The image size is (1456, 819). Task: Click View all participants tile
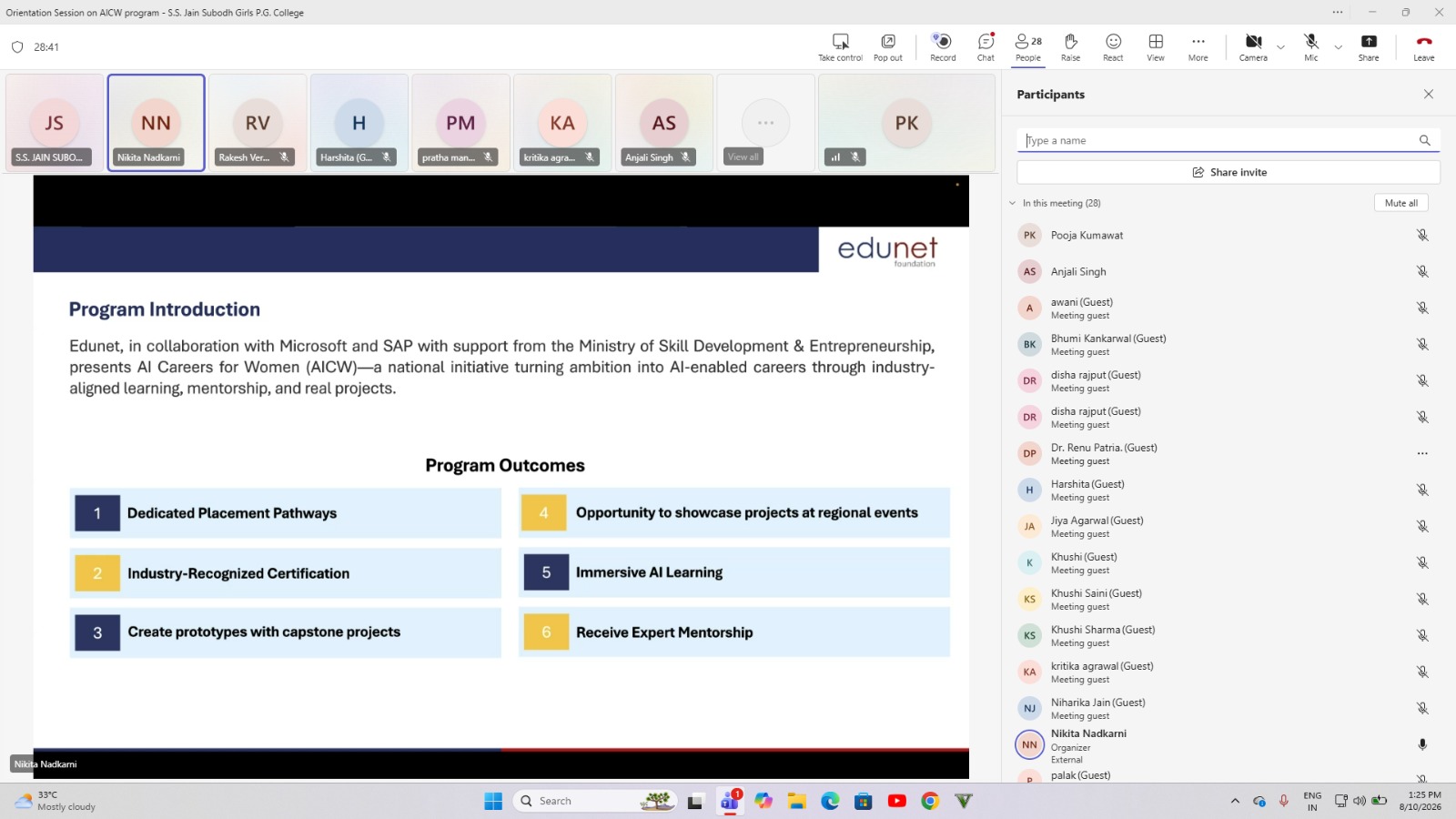pos(765,123)
